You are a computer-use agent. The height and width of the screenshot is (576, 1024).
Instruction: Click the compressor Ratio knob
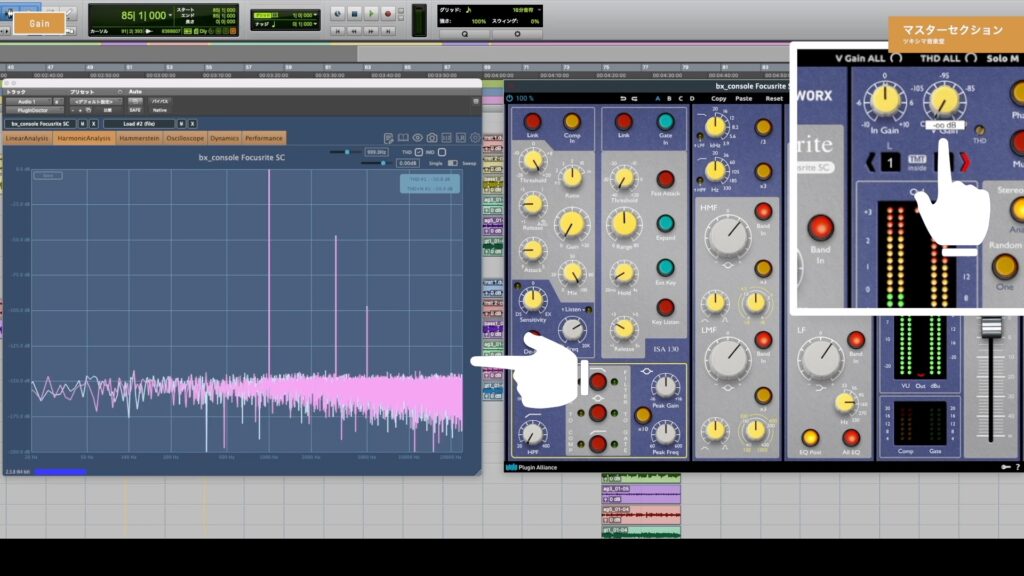point(572,177)
